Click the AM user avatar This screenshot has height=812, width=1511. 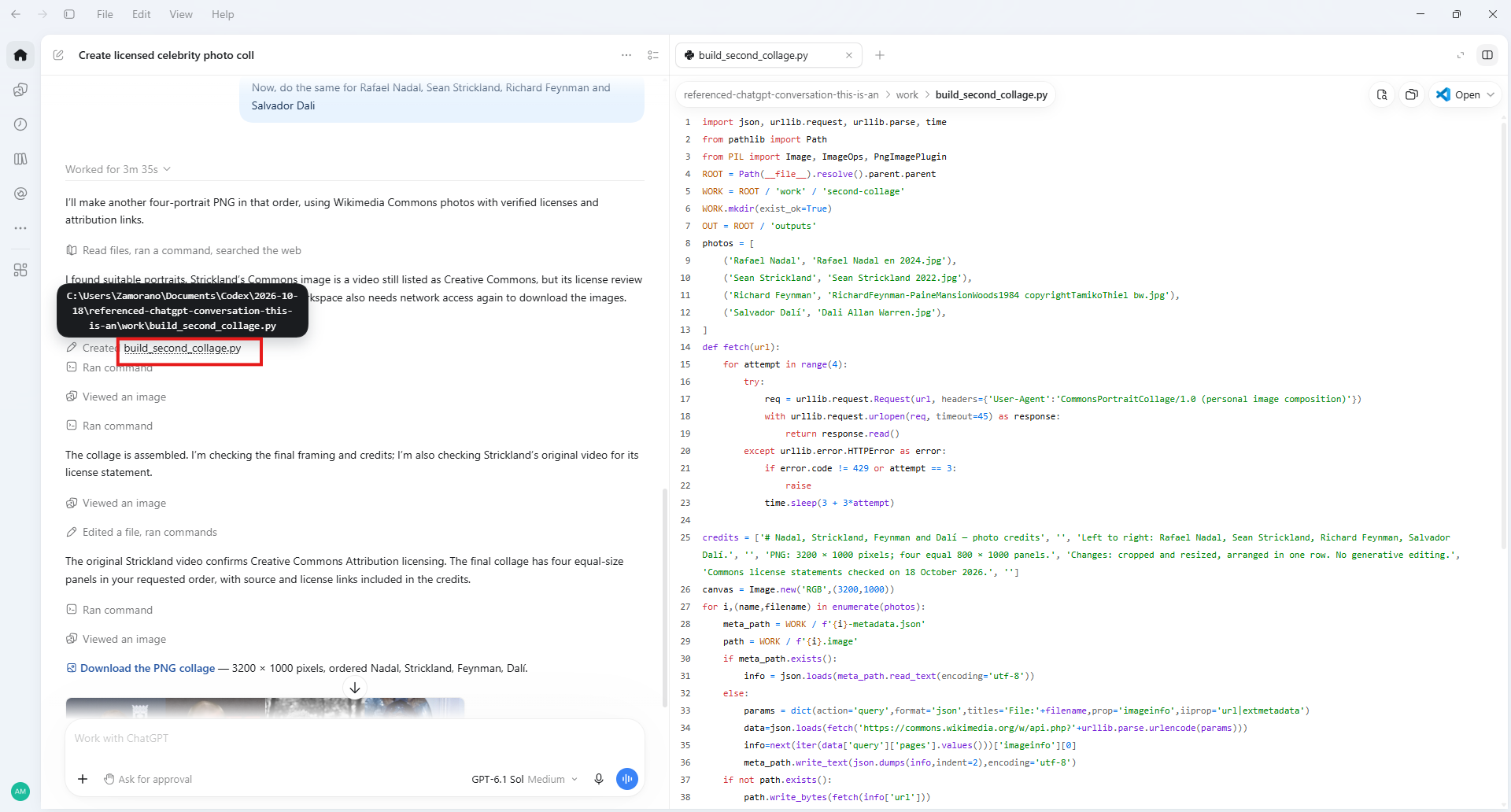(20, 792)
